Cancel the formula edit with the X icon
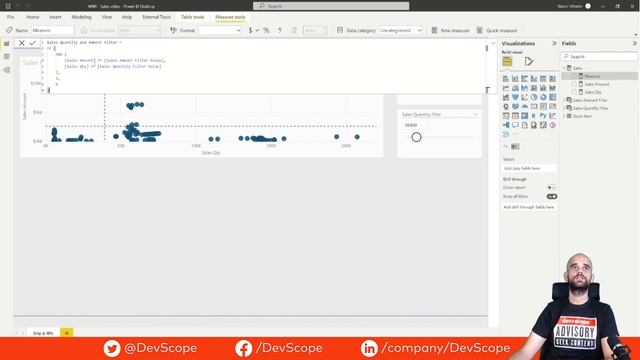This screenshot has height=360, width=640. click(x=22, y=43)
